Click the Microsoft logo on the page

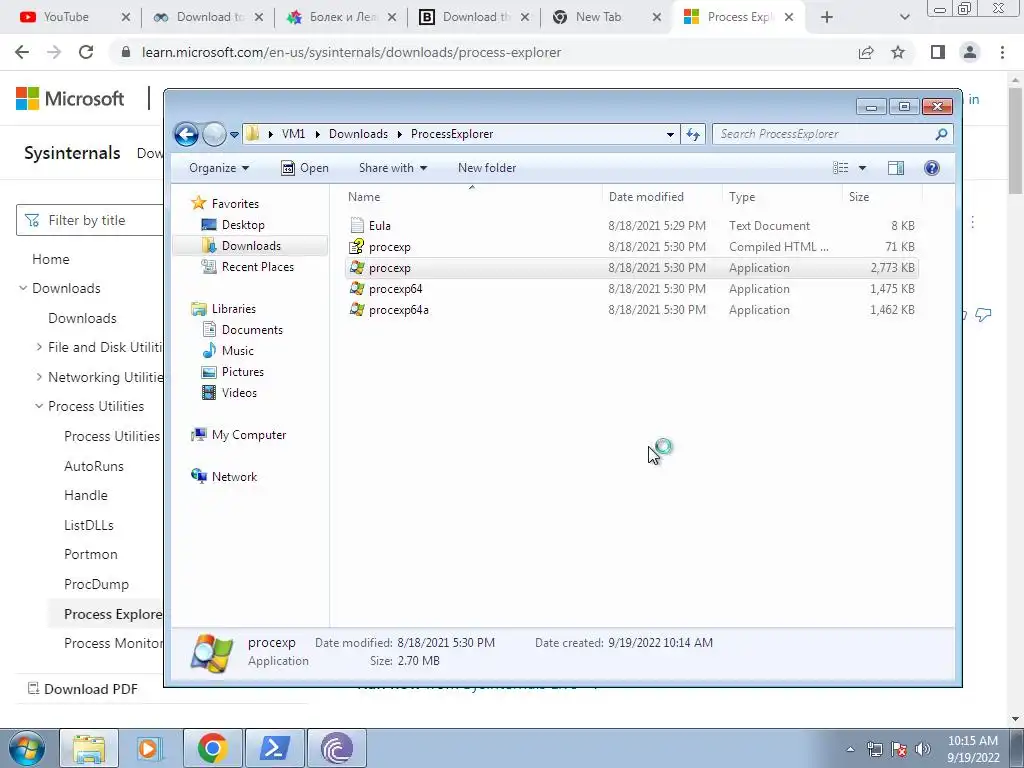70,99
